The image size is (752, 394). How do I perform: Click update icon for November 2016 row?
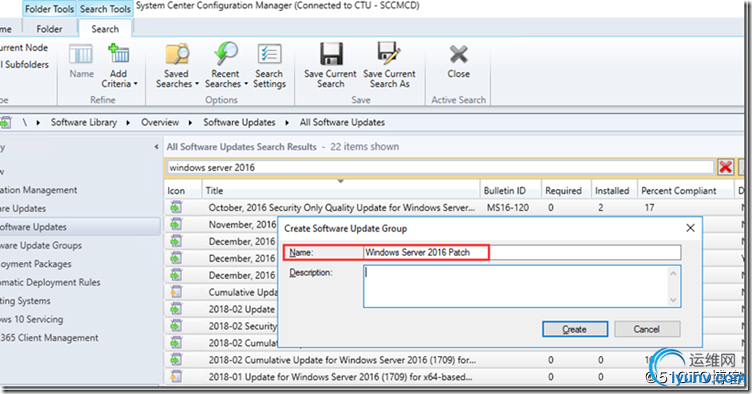(x=176, y=224)
